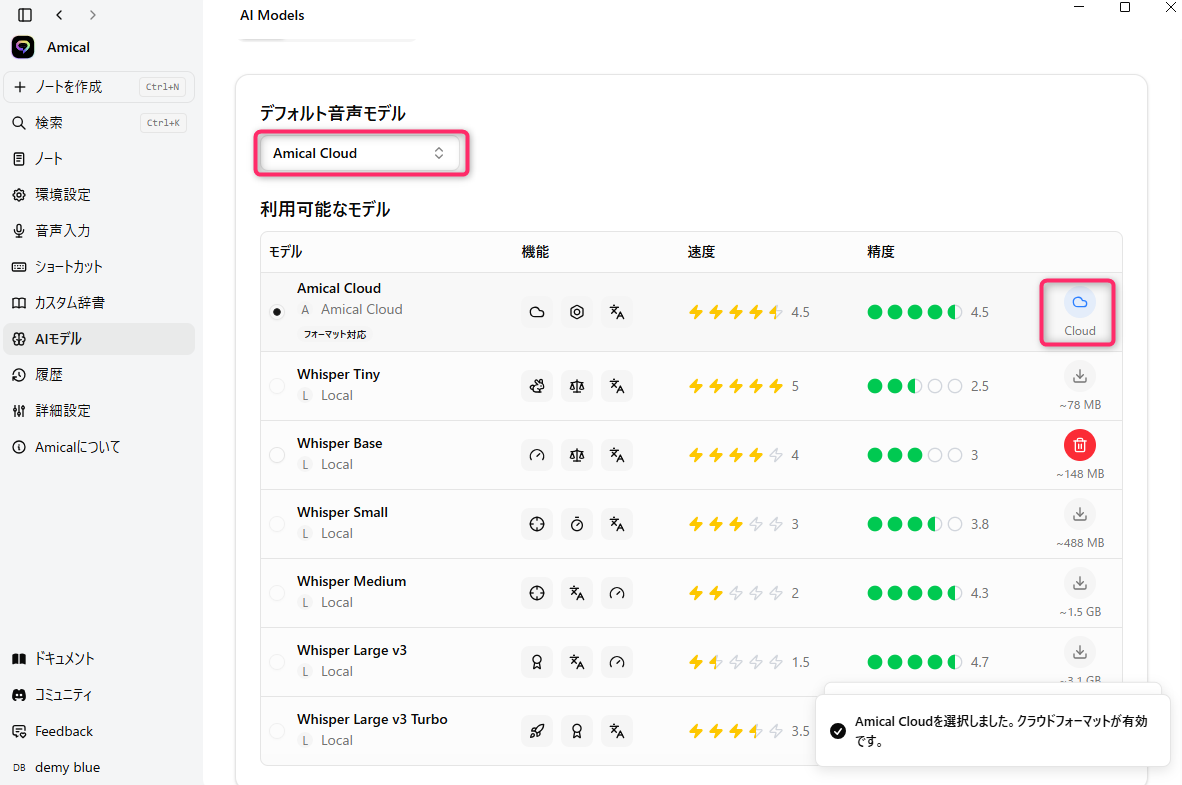The height and width of the screenshot is (785, 1182).
Task: Click the Amical Cloud sign-in cloud icon
Action: click(1079, 303)
